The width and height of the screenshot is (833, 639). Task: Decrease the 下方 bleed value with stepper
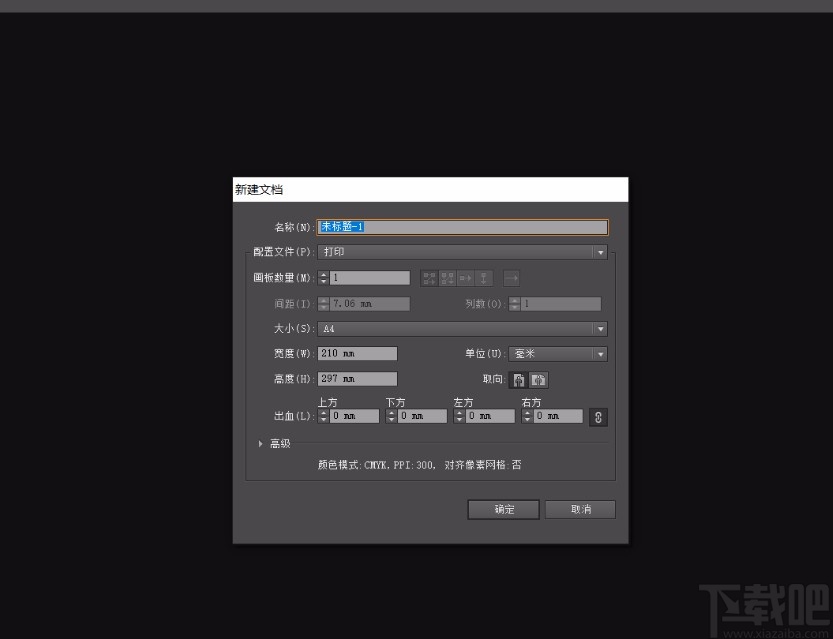point(390,420)
